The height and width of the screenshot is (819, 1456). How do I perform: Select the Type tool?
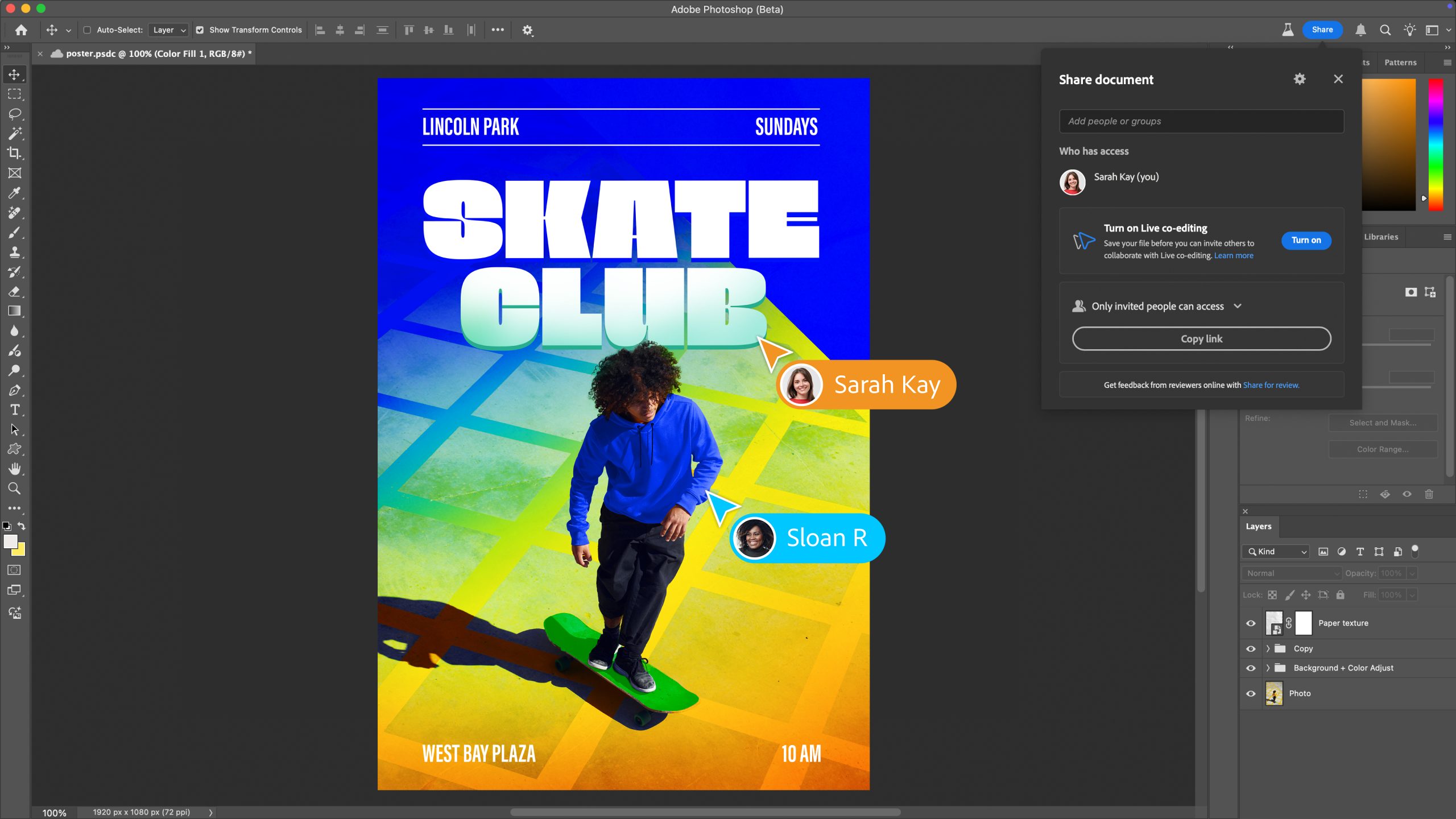pos(14,410)
